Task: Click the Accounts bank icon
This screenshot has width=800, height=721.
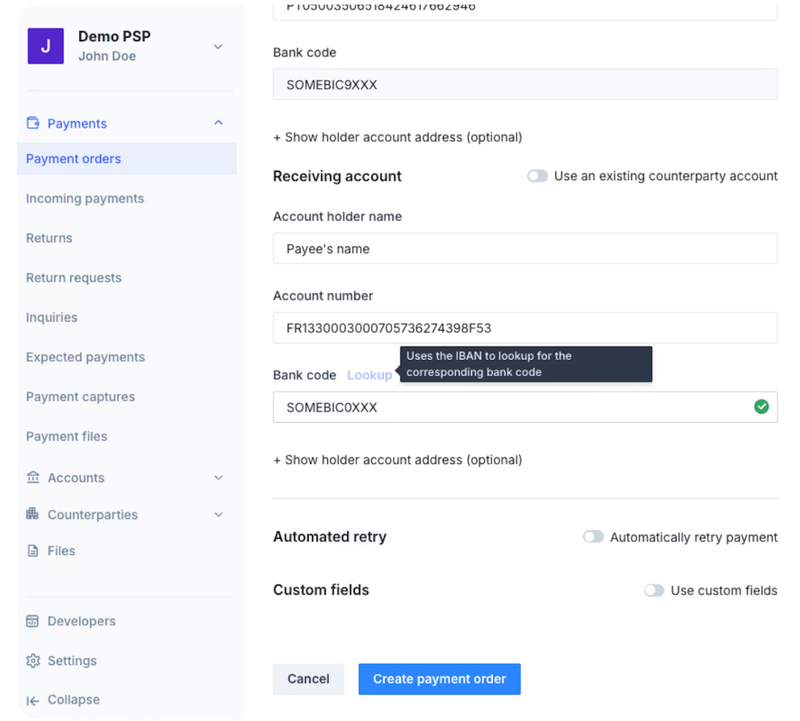Action: pos(33,478)
